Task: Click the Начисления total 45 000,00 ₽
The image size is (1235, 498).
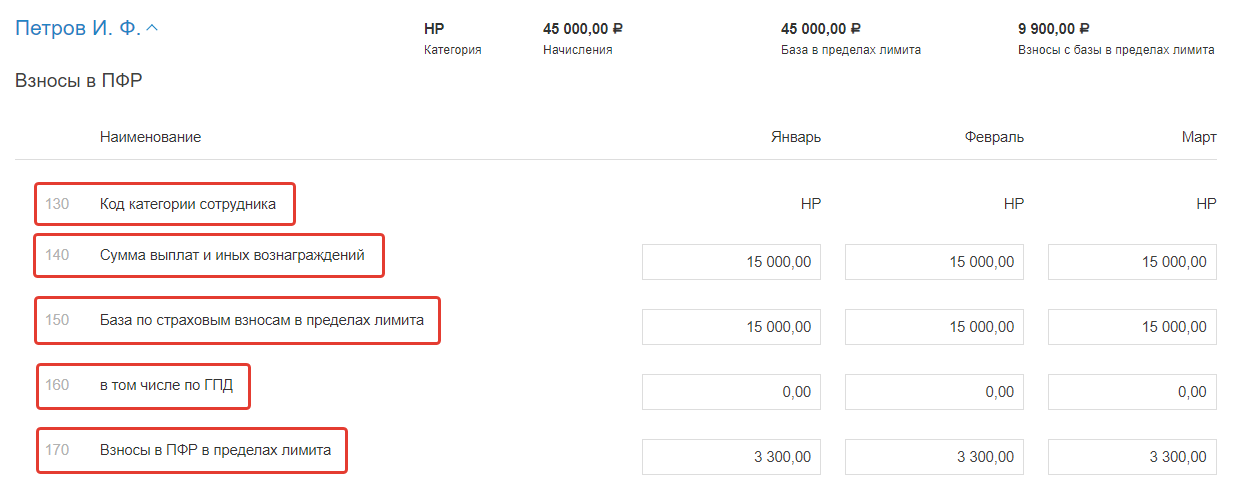Action: (x=583, y=29)
